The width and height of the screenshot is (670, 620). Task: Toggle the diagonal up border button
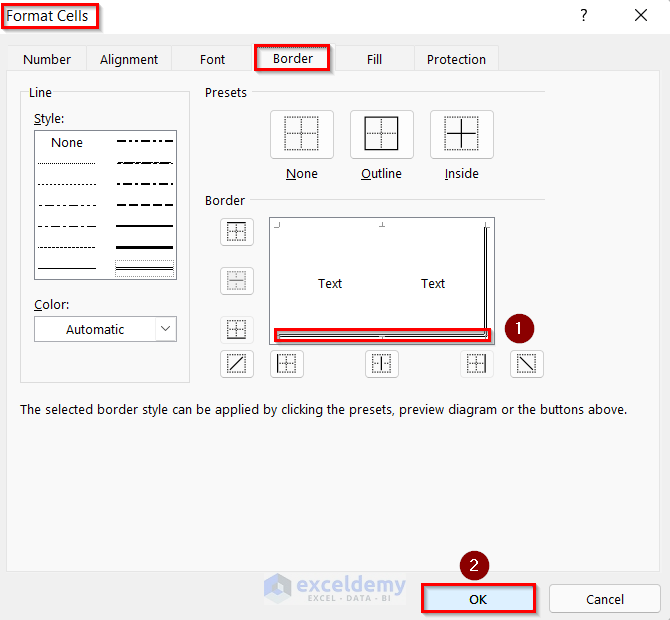237,364
